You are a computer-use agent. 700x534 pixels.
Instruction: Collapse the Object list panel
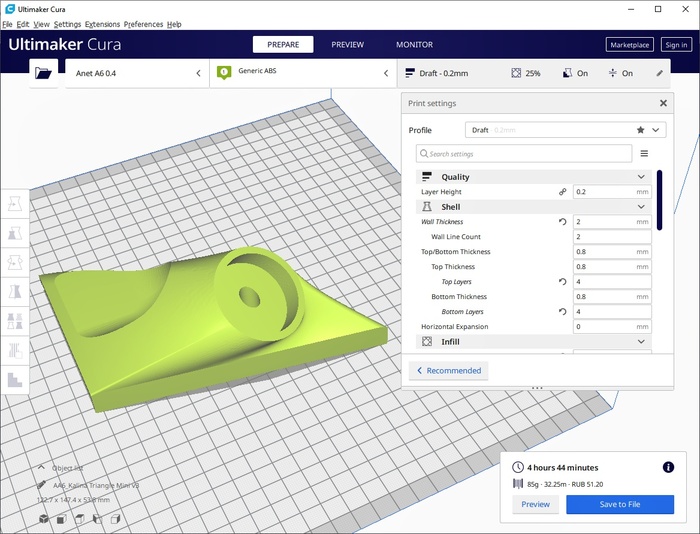click(43, 467)
